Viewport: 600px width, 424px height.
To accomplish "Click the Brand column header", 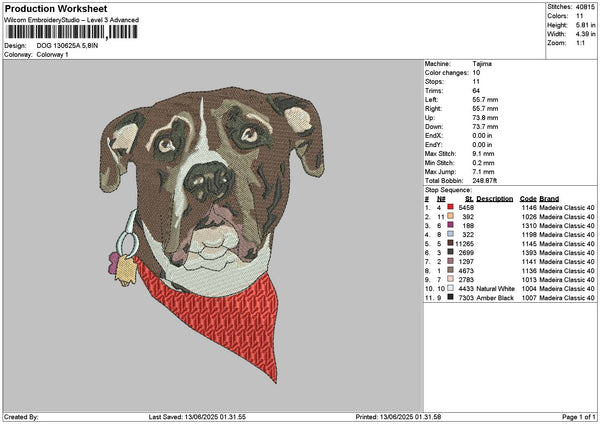I will coord(549,198).
